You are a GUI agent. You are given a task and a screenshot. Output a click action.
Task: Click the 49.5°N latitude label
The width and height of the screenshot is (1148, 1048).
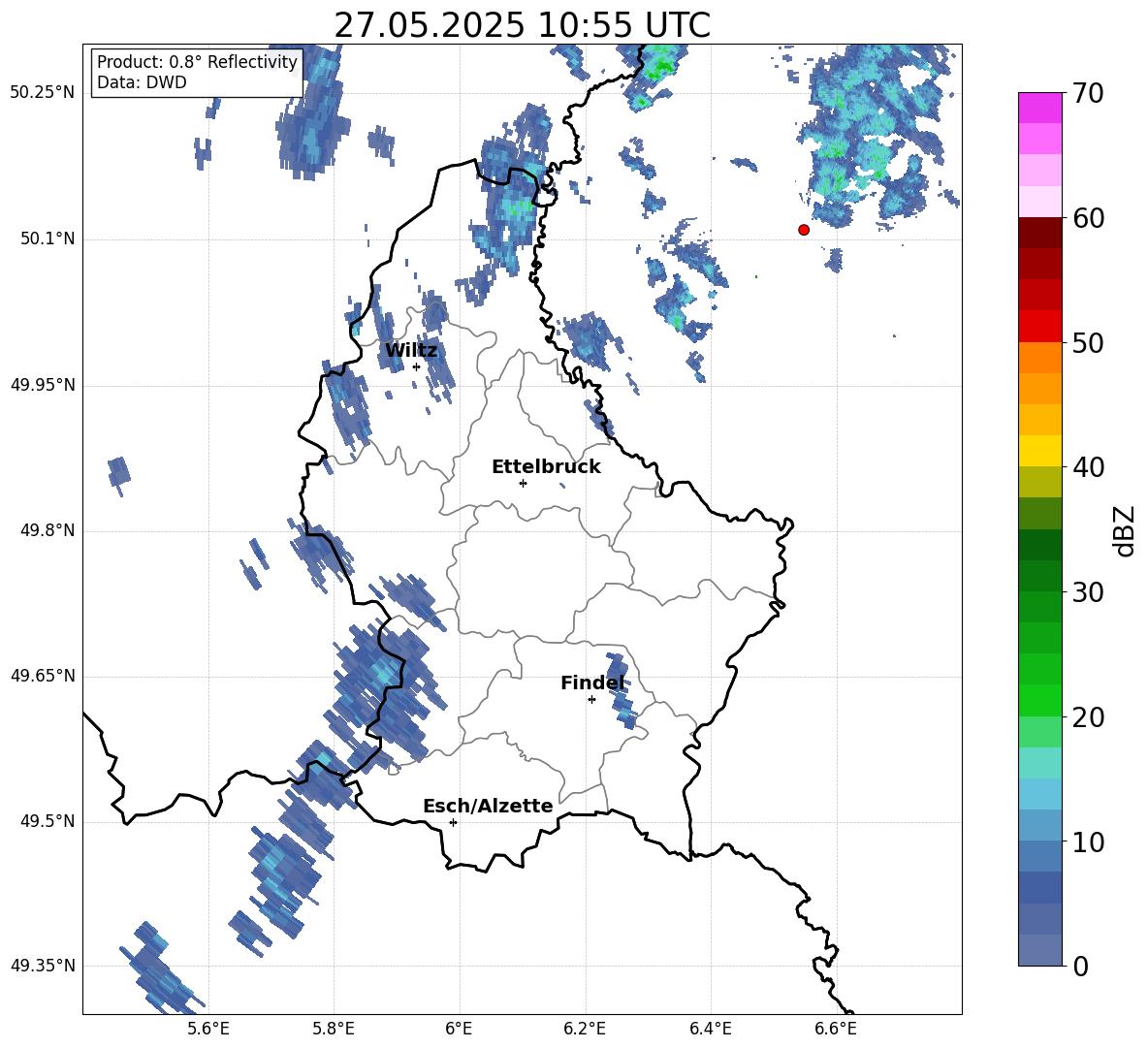(x=47, y=821)
